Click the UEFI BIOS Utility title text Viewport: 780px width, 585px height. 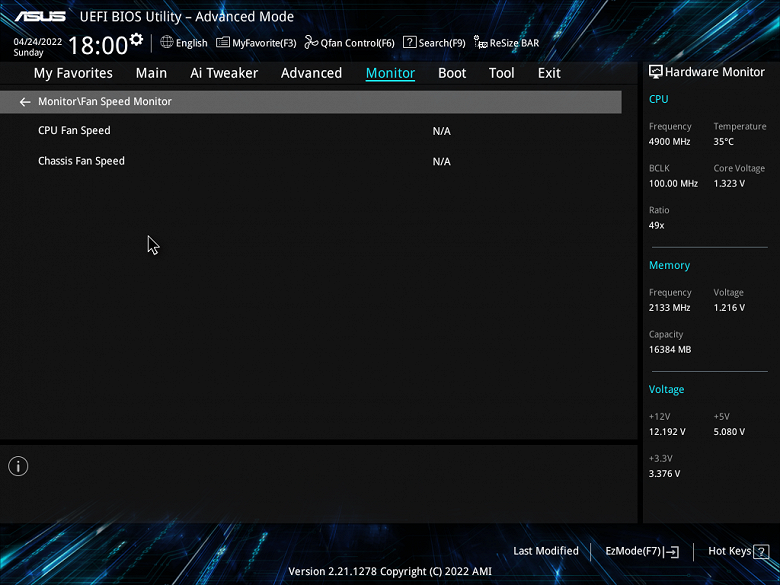point(187,17)
